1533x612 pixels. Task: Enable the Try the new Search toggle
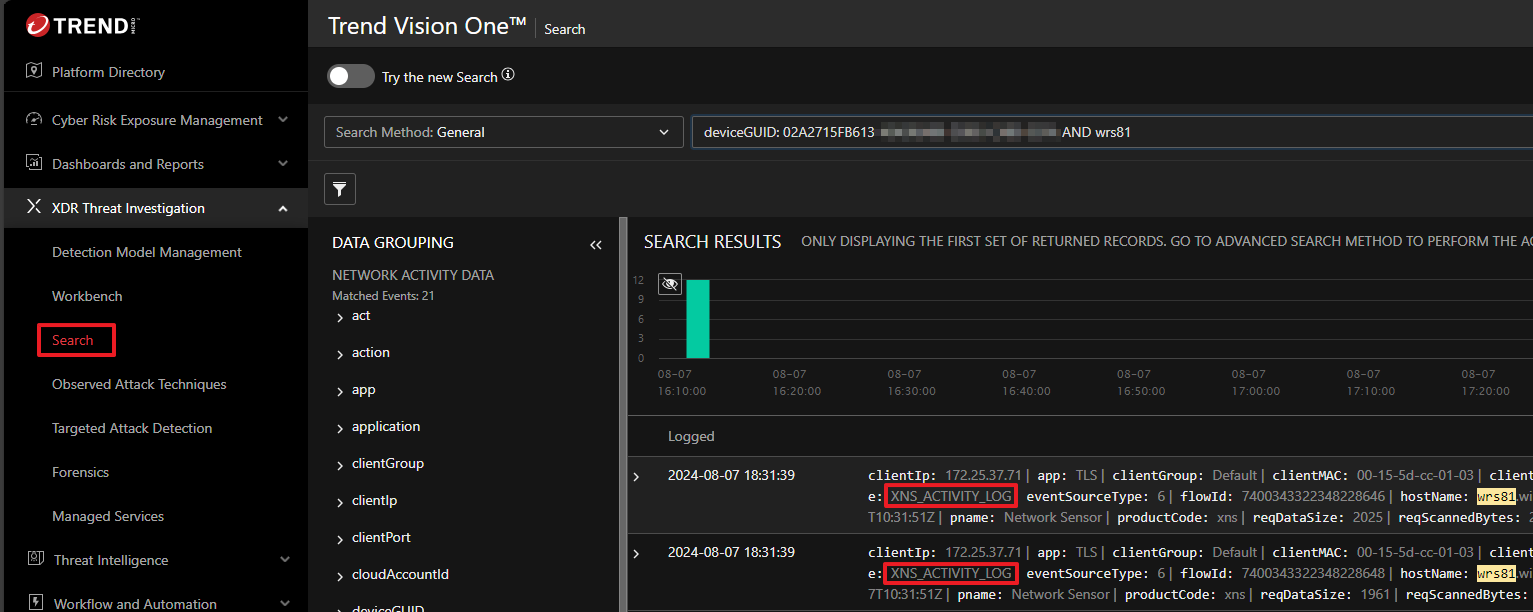pyautogui.click(x=350, y=76)
